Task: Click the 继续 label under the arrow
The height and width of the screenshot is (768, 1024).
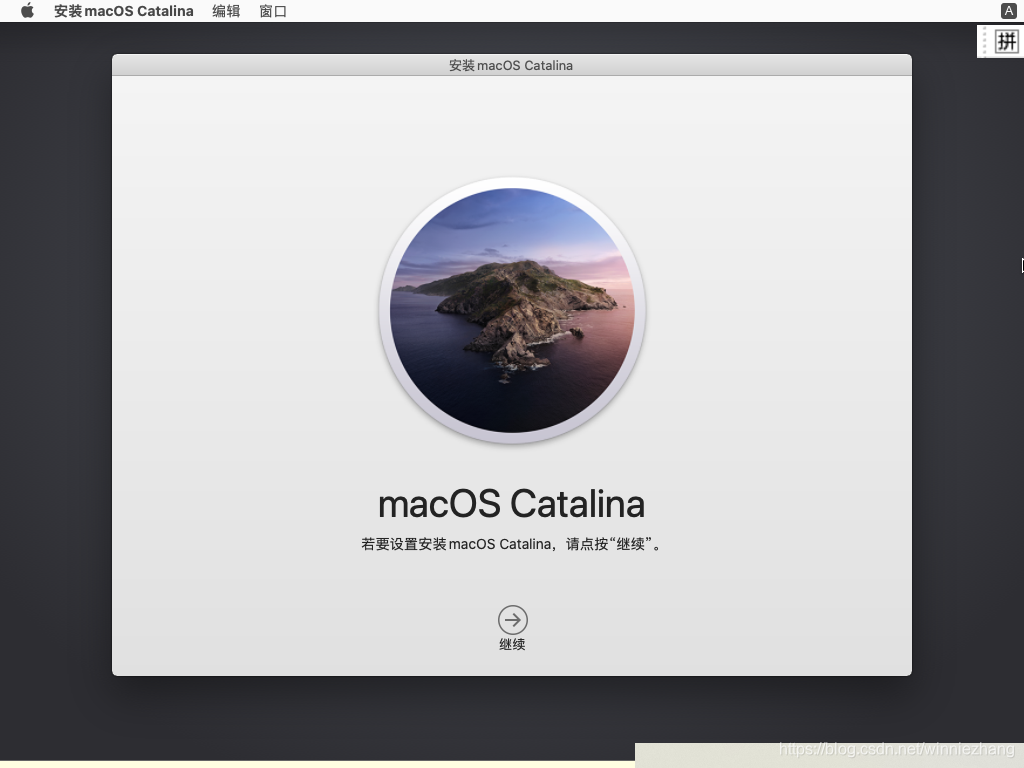Action: 513,645
